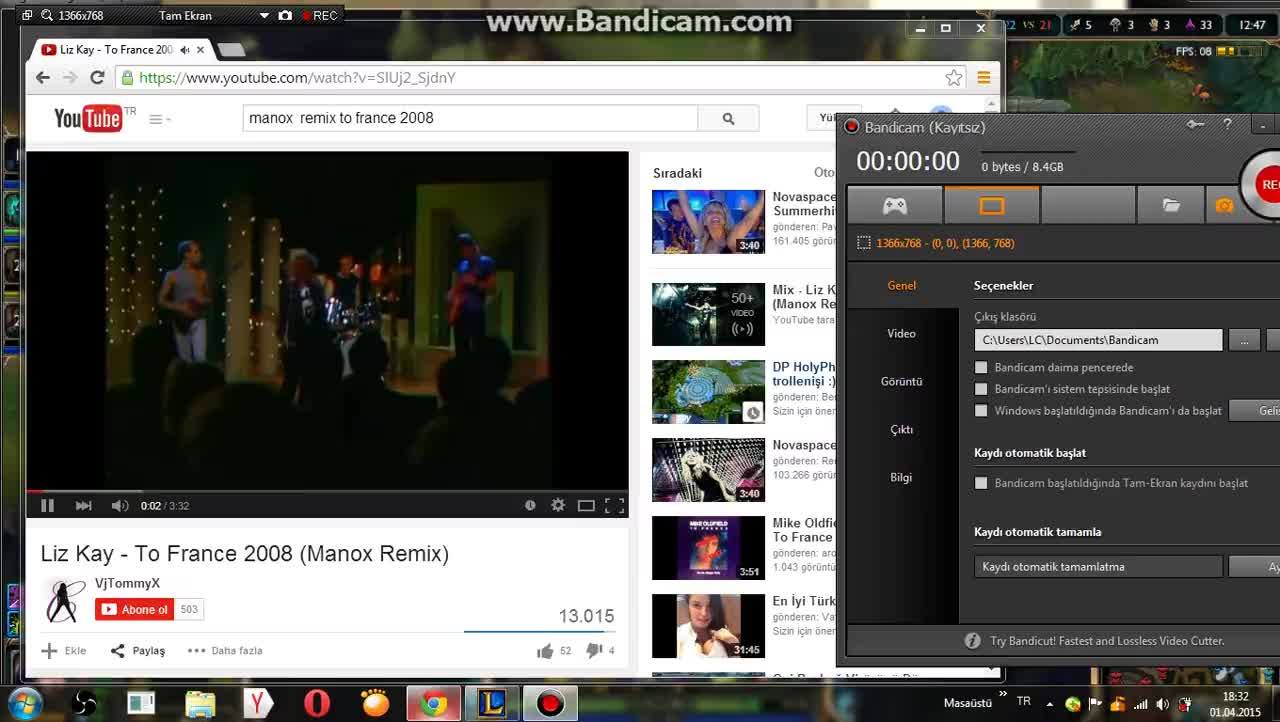
Task: Open the En İyi Türk video thumbnail
Action: point(708,626)
